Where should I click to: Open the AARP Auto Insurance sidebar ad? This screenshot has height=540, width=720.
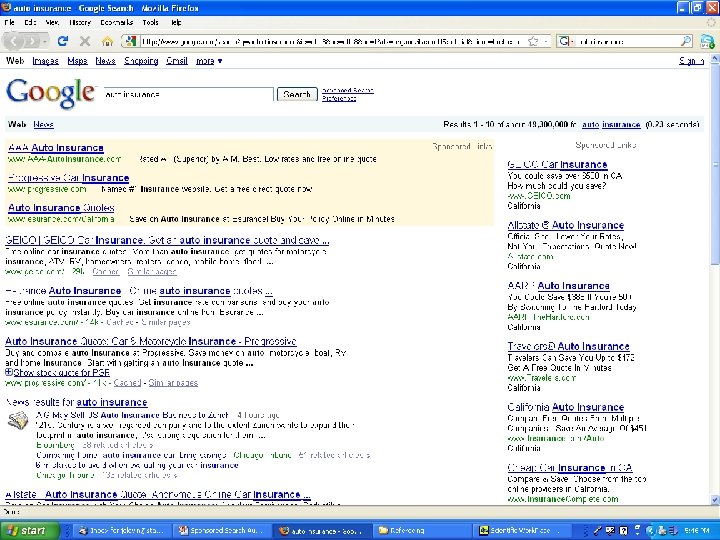click(558, 286)
